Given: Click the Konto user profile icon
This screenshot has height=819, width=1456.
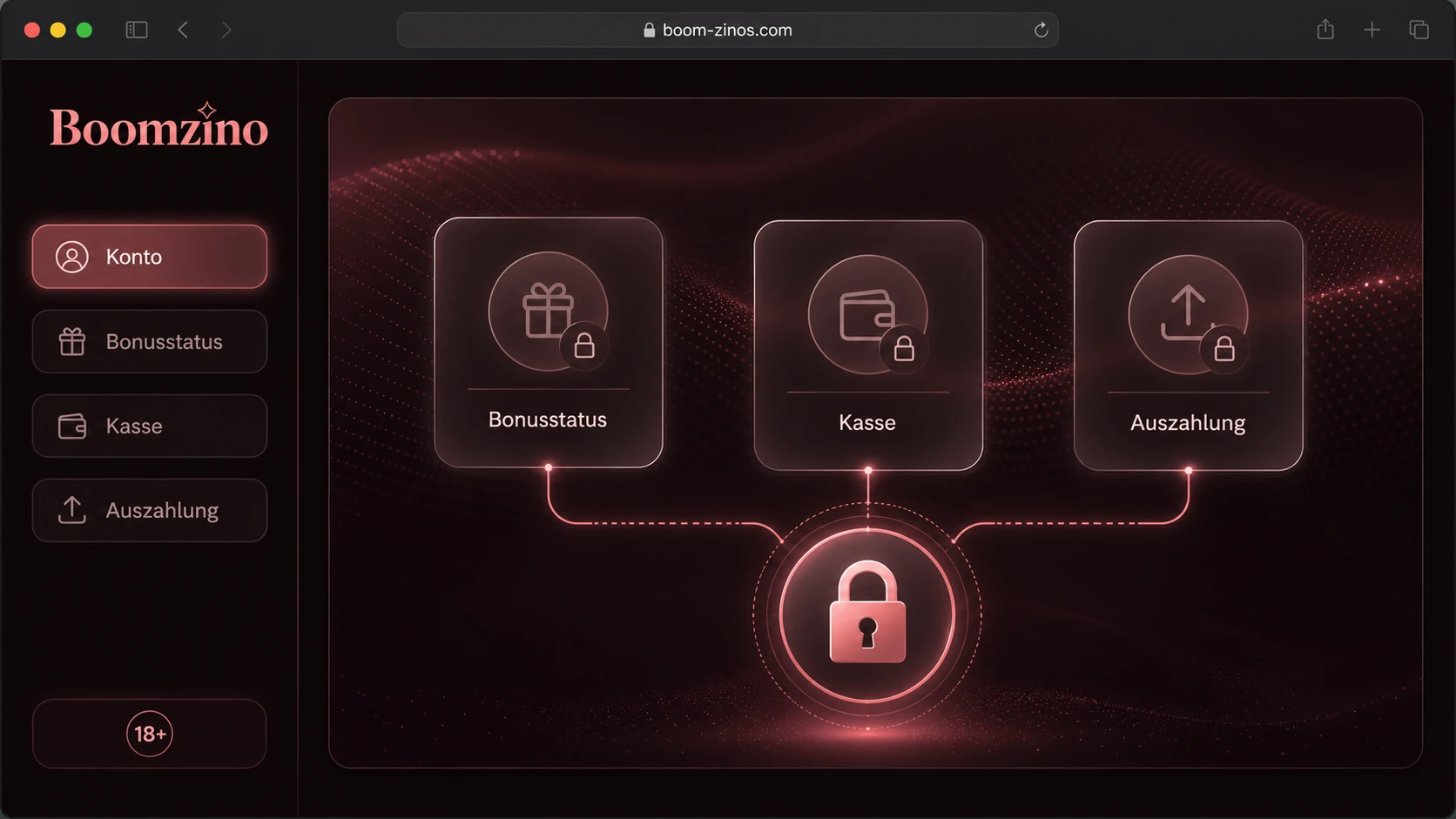Looking at the screenshot, I should 72,257.
